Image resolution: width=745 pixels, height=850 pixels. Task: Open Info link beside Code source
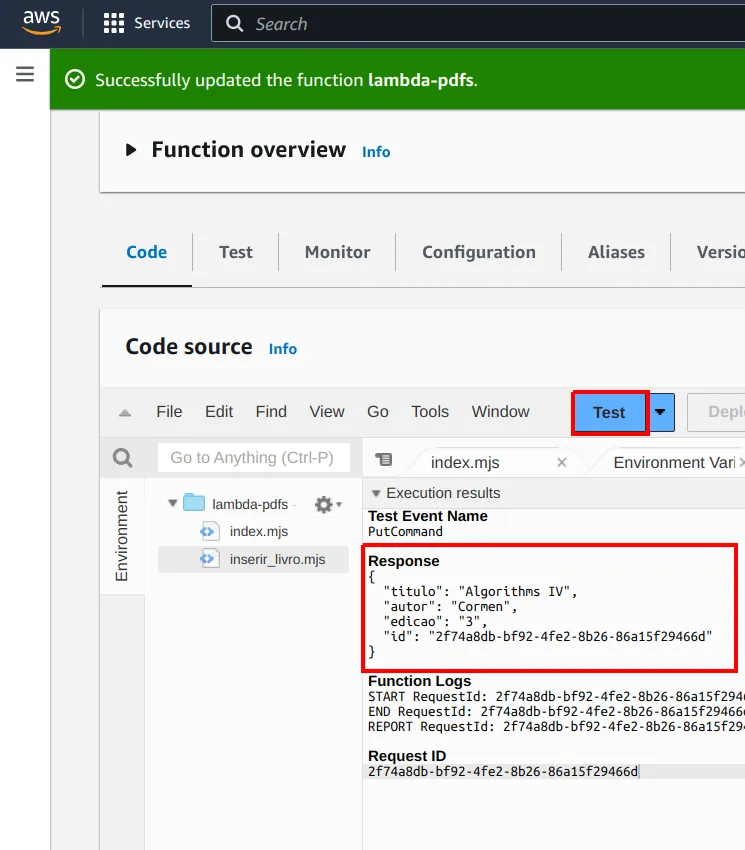pyautogui.click(x=282, y=349)
